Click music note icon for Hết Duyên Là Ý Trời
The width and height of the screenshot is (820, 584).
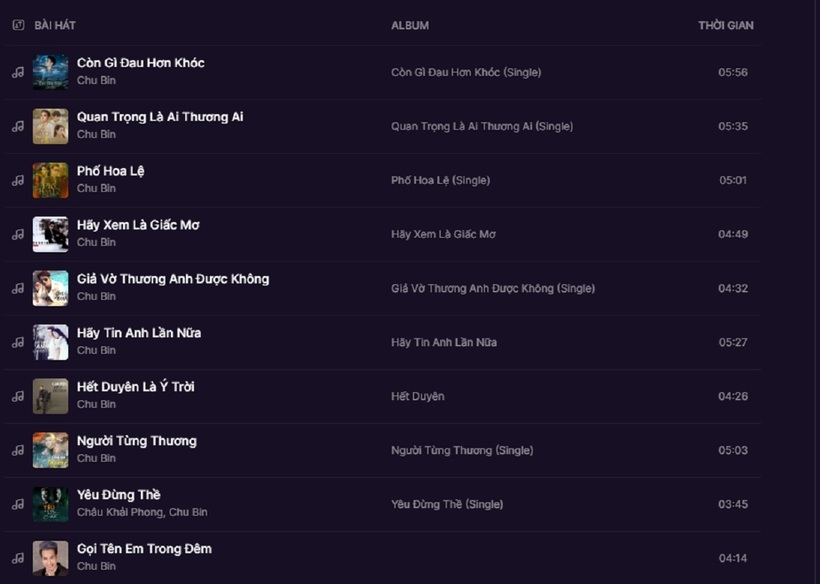18,396
